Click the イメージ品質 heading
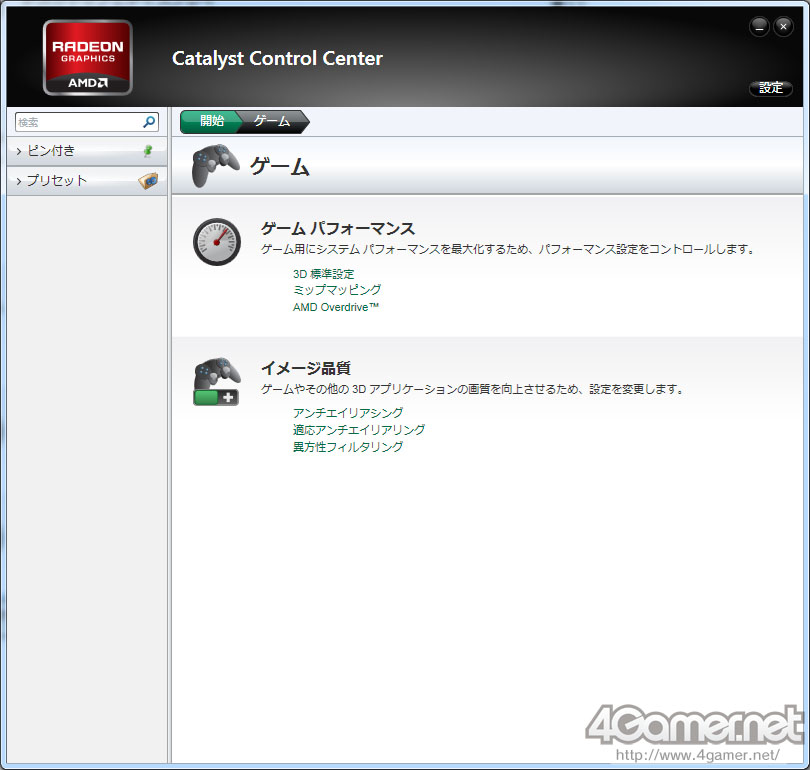810x770 pixels. [306, 368]
